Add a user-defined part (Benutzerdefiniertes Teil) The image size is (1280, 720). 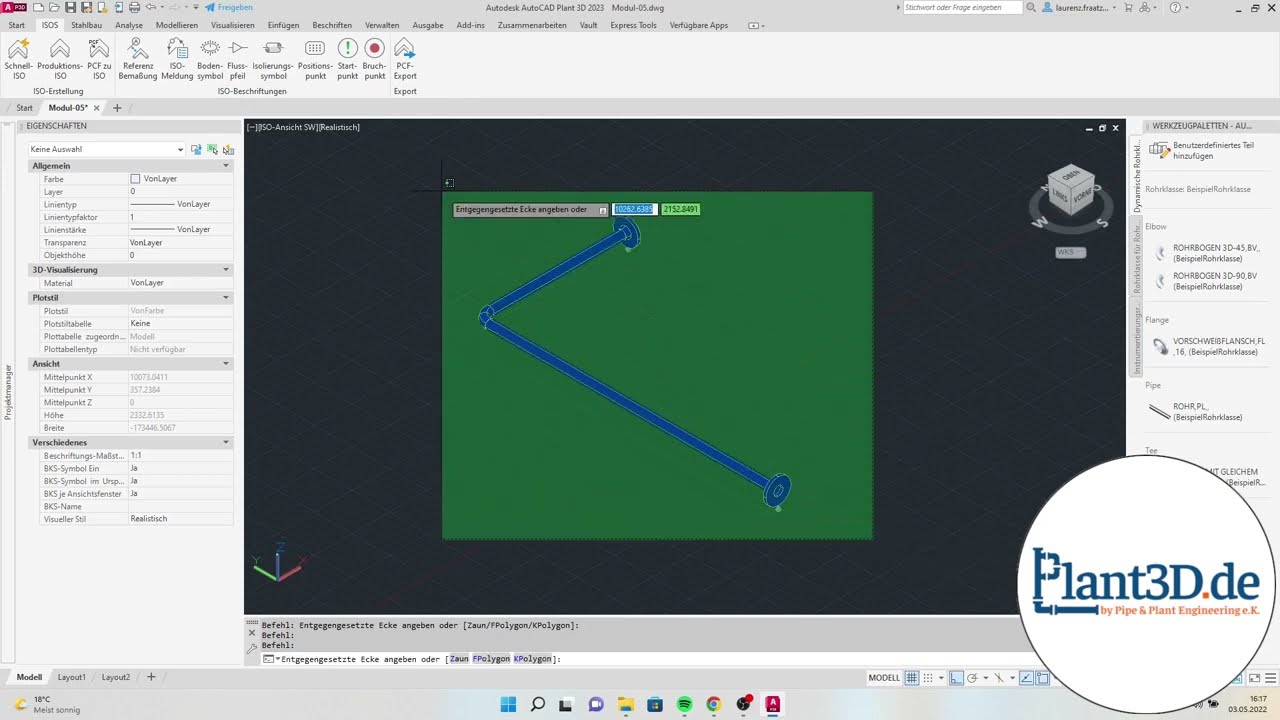click(x=1201, y=150)
